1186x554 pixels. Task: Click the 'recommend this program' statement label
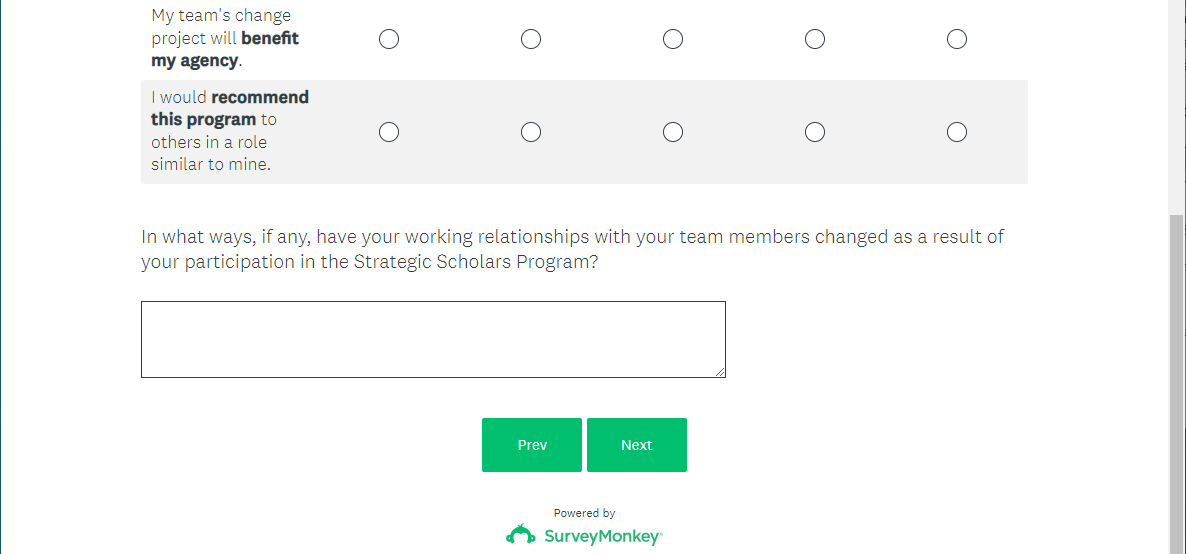[x=230, y=131]
